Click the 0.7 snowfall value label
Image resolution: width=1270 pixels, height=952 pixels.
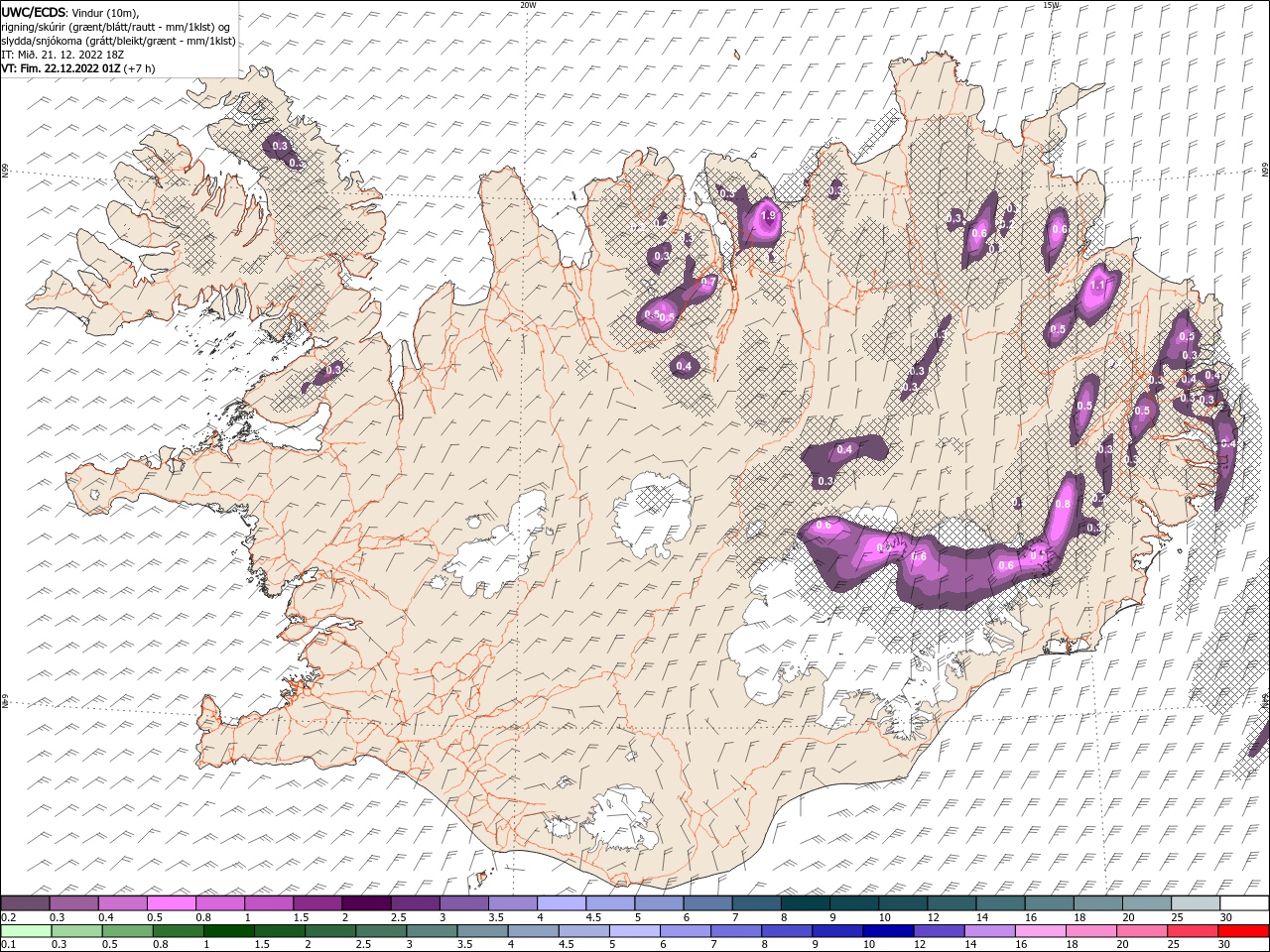point(708,282)
